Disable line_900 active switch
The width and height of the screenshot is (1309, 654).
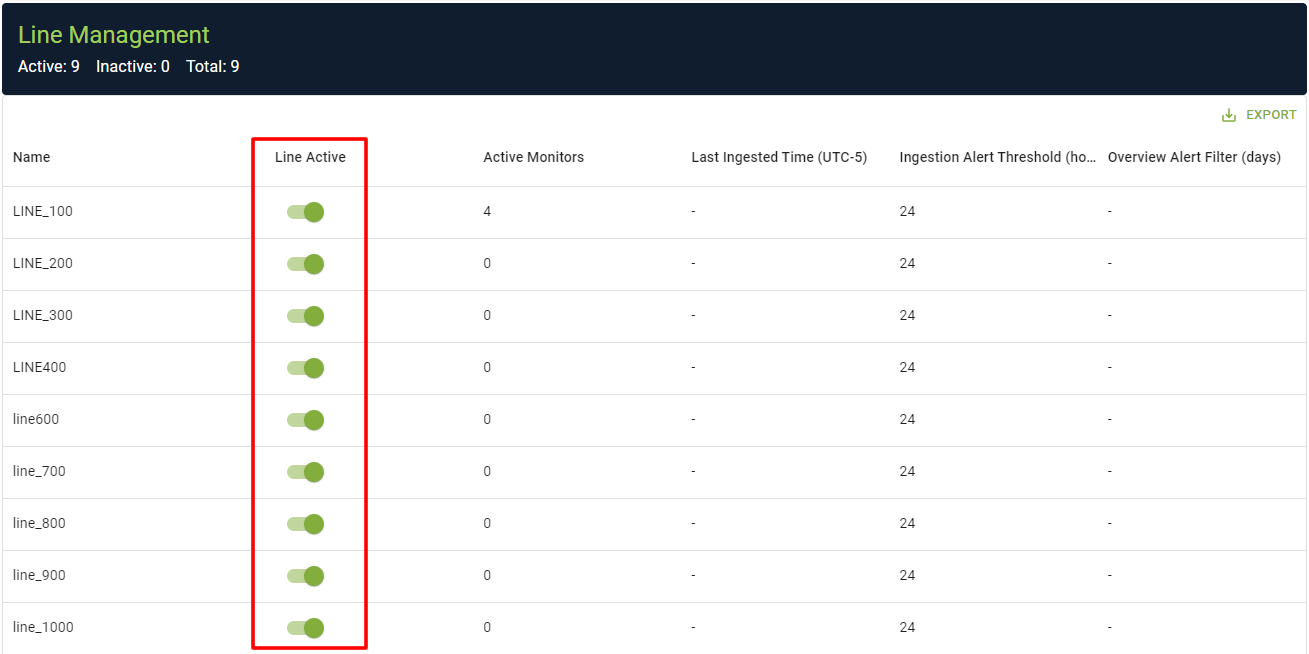(306, 576)
